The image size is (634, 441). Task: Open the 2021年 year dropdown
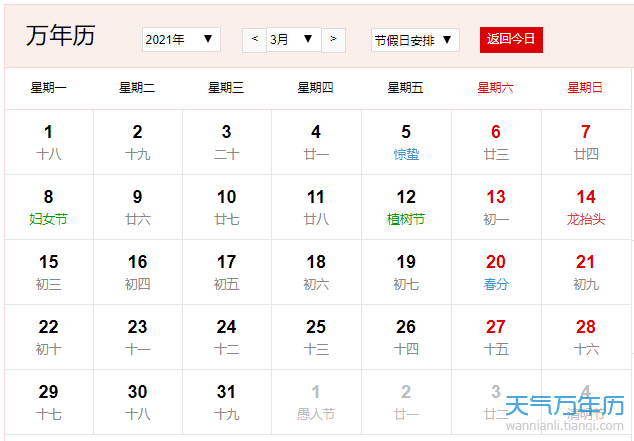pos(181,40)
